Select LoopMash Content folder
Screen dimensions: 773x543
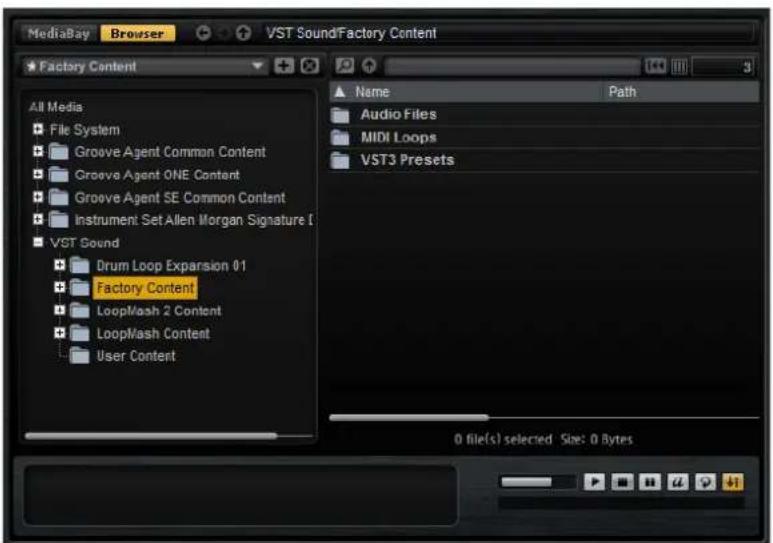pyautogui.click(x=153, y=334)
